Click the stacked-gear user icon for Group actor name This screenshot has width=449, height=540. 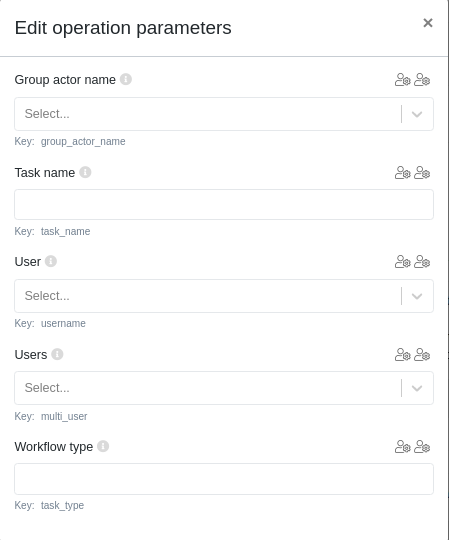click(x=422, y=80)
